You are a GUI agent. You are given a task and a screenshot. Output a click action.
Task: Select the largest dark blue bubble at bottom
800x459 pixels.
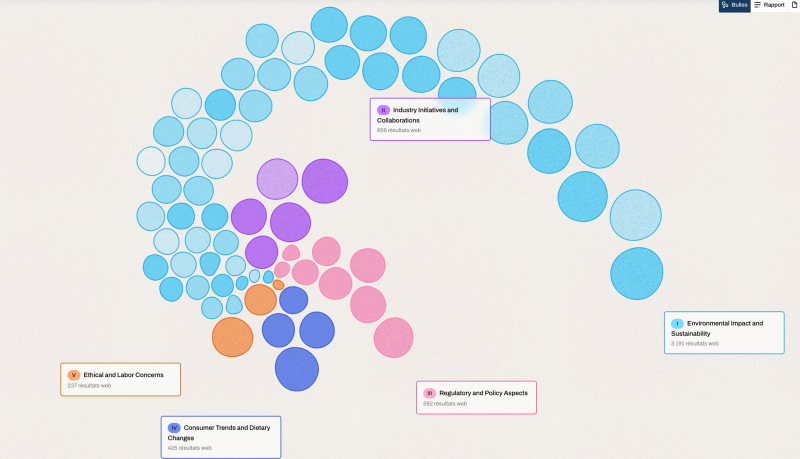point(296,369)
